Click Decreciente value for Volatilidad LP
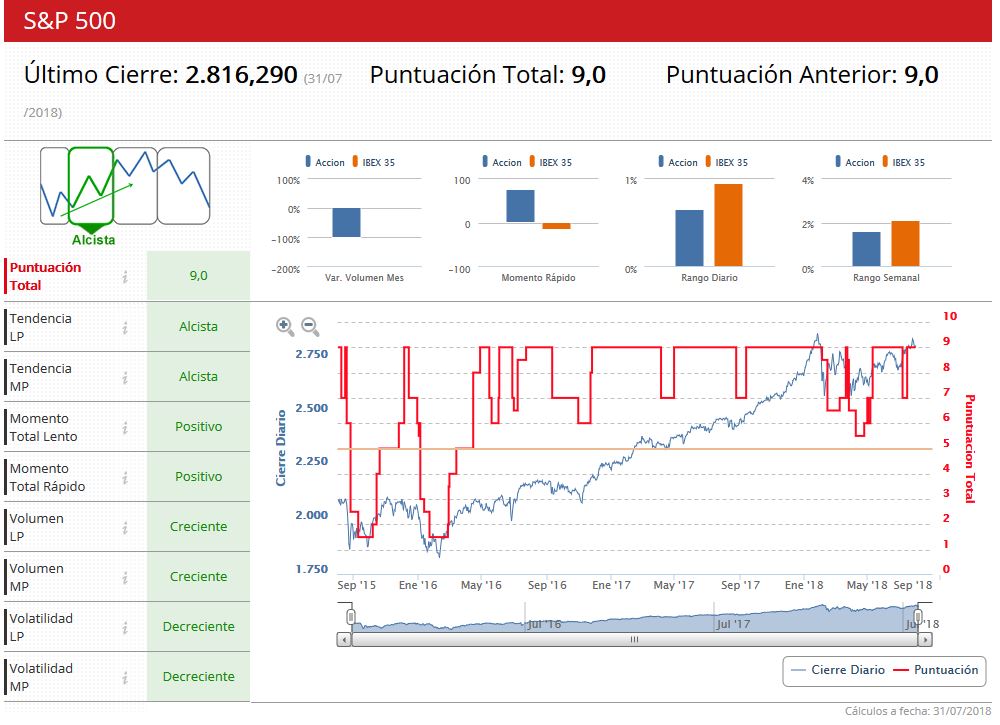This screenshot has height=725, width=1000. point(198,627)
